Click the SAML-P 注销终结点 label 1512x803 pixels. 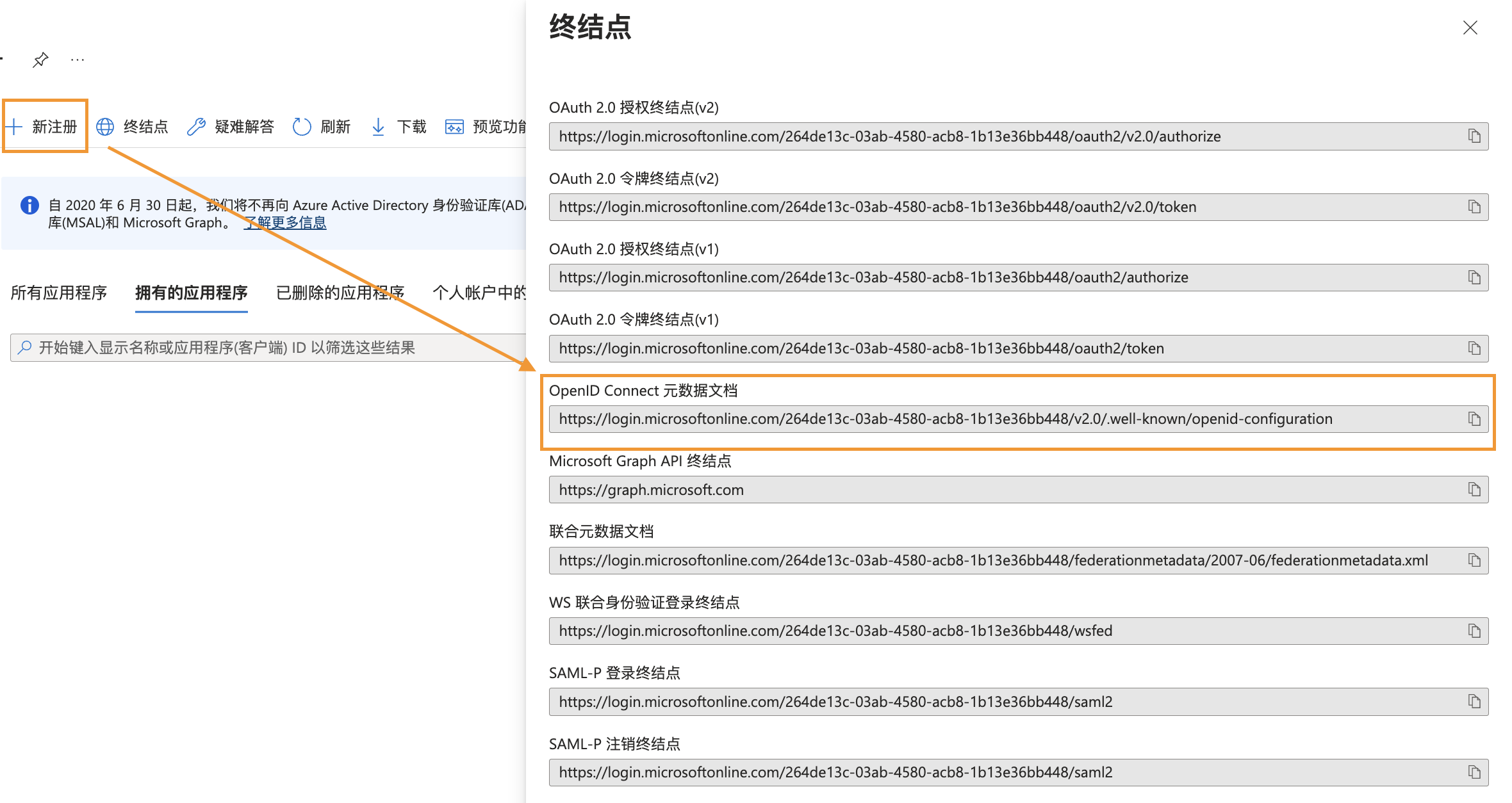(x=614, y=744)
